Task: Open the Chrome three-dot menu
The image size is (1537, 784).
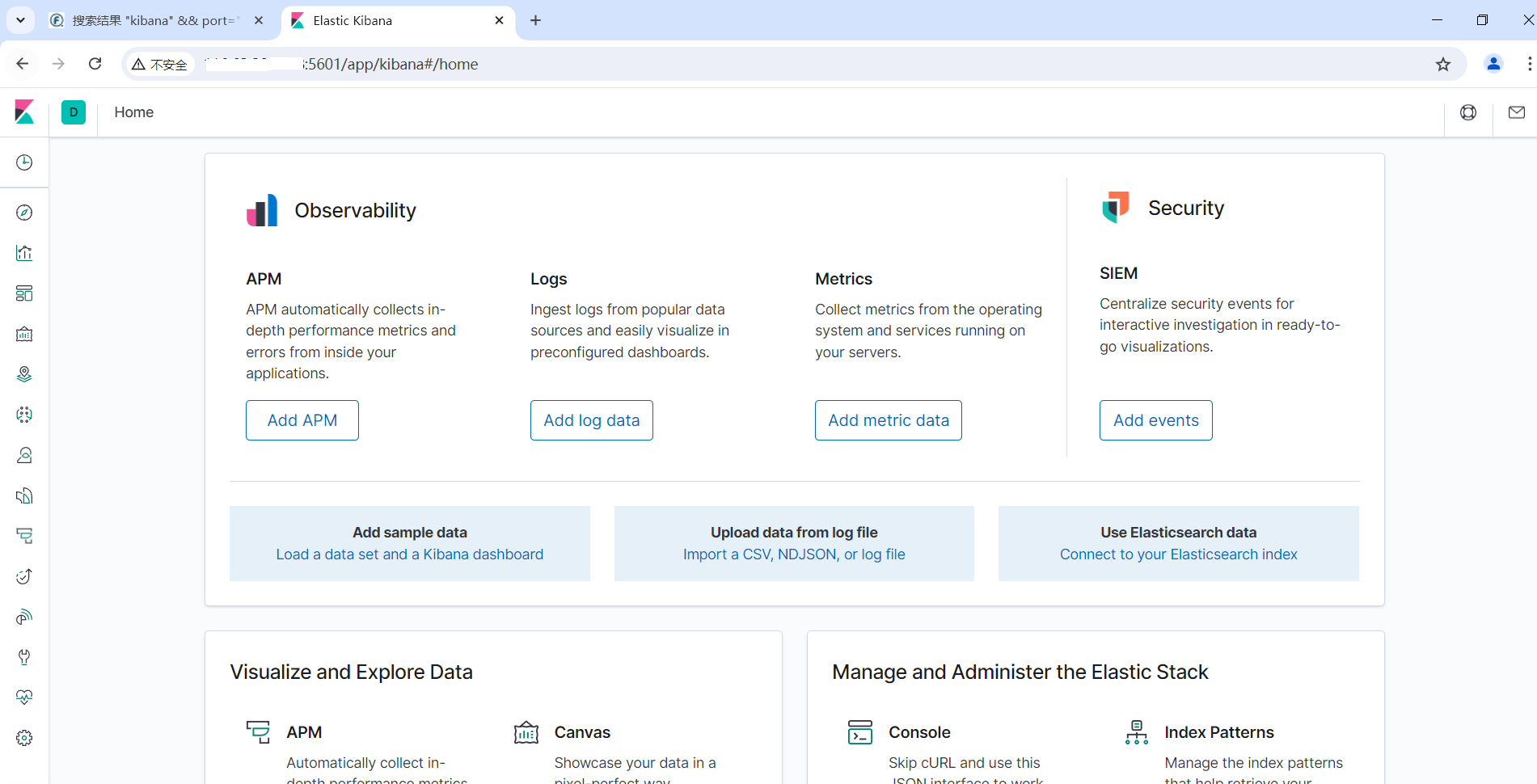Action: [x=1529, y=64]
